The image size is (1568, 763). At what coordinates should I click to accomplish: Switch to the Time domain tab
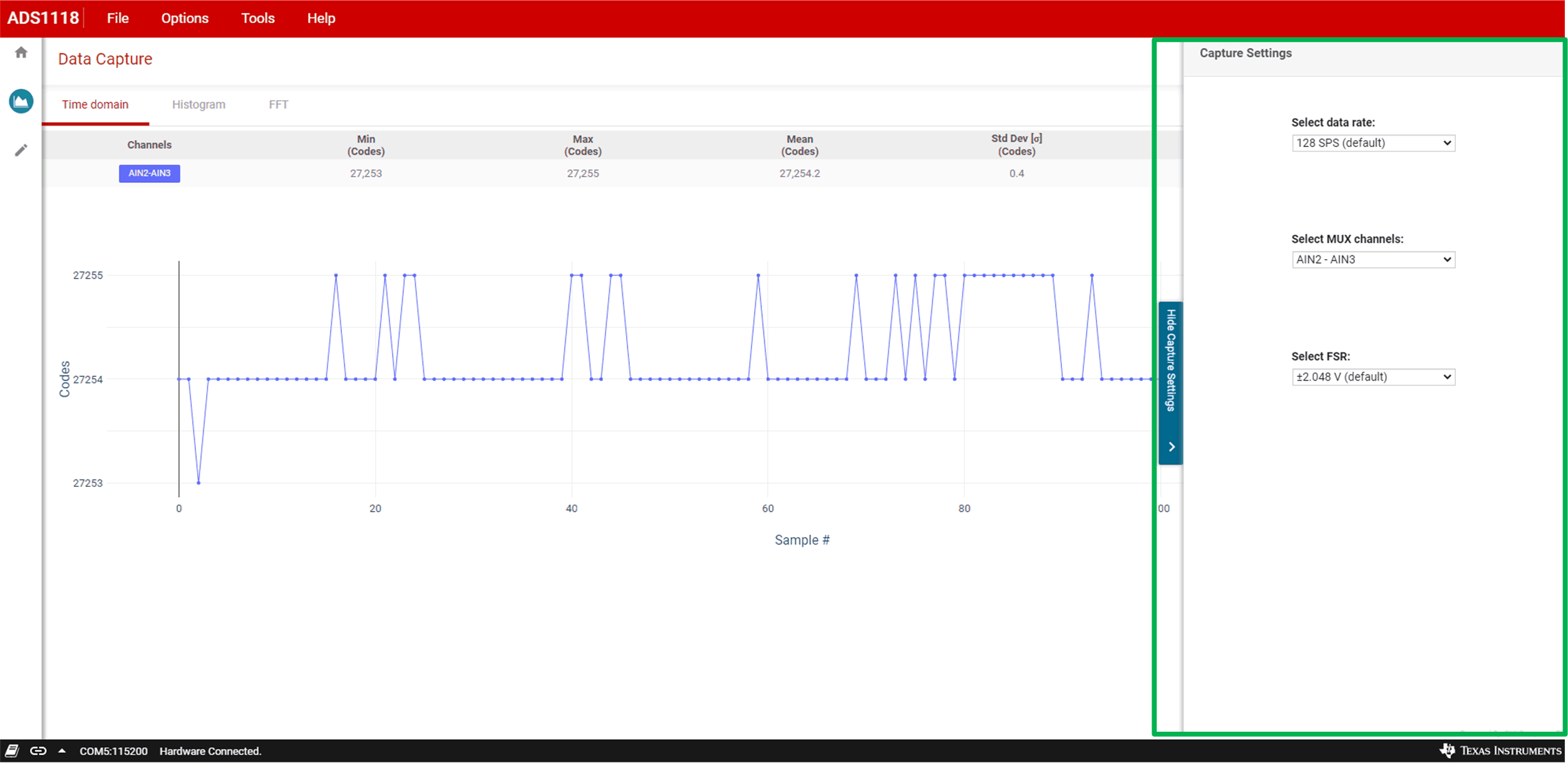click(x=95, y=105)
